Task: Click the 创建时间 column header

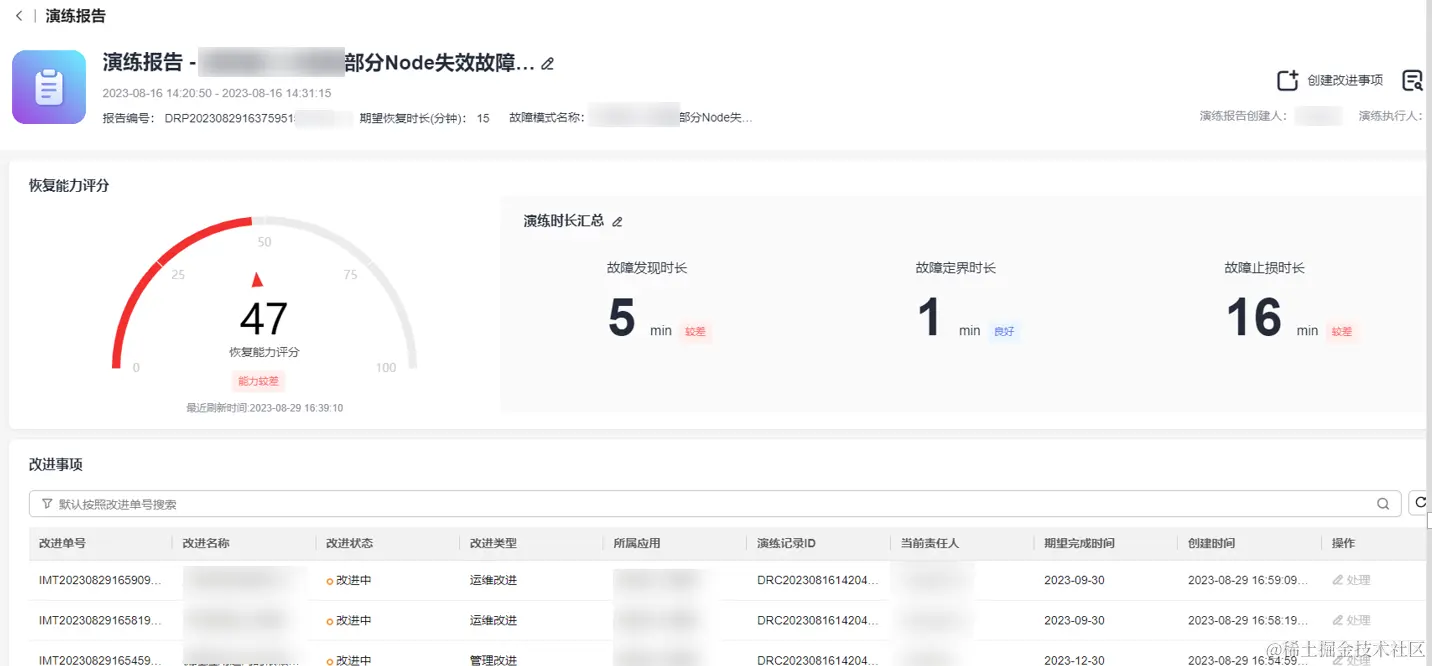Action: point(1211,543)
